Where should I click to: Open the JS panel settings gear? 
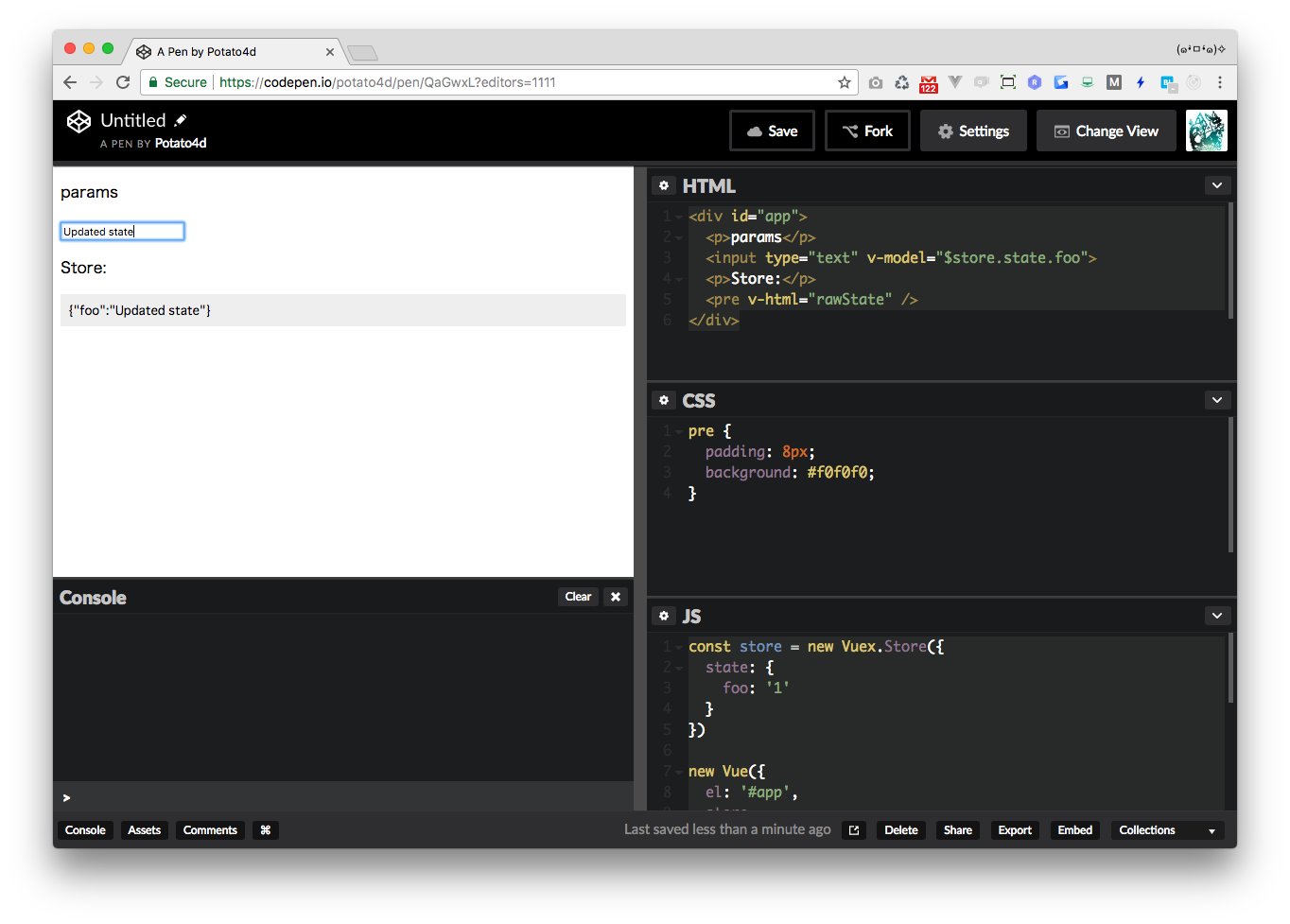click(664, 616)
